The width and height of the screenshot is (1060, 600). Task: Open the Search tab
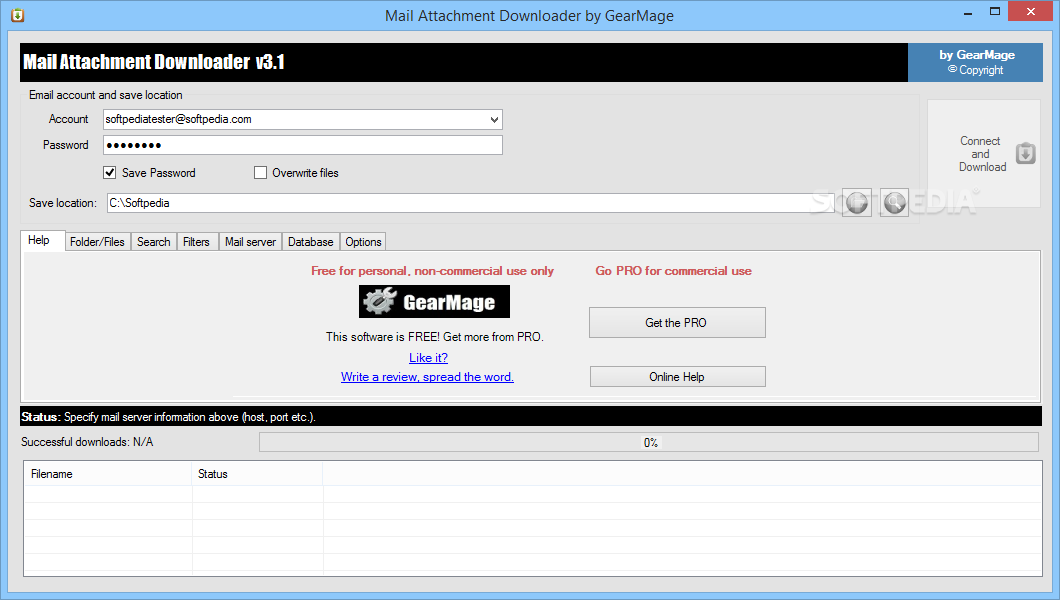coord(153,242)
